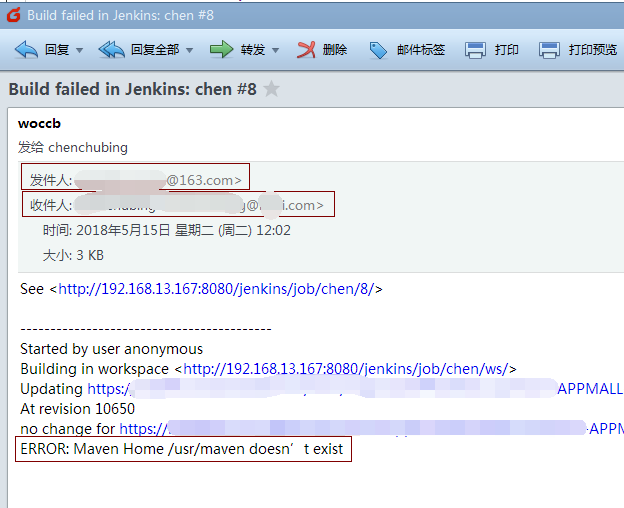Expand the 转发 dropdown arrow
Image resolution: width=624 pixels, height=508 pixels.
275,51
